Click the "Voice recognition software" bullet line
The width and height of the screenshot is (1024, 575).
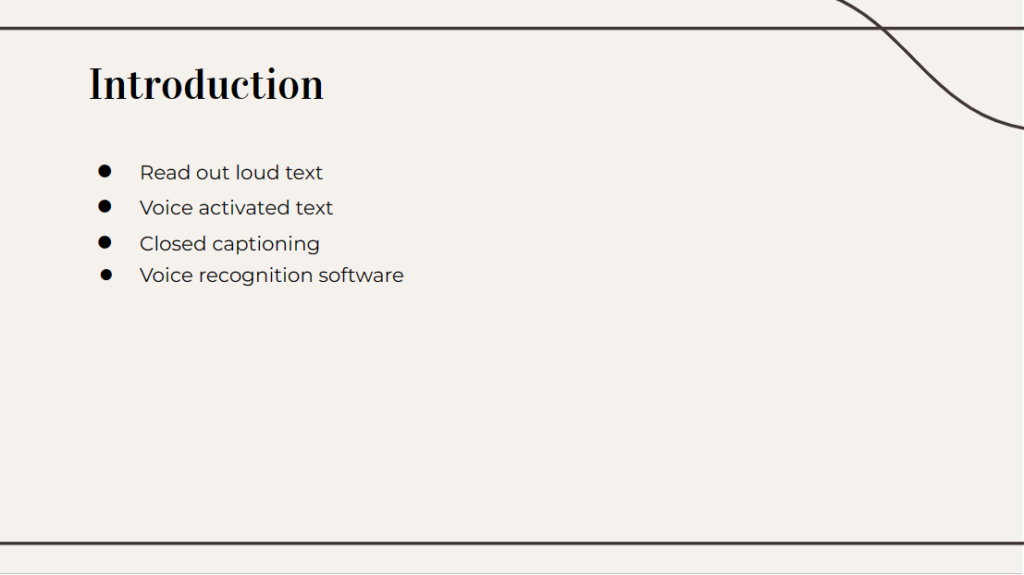point(271,275)
